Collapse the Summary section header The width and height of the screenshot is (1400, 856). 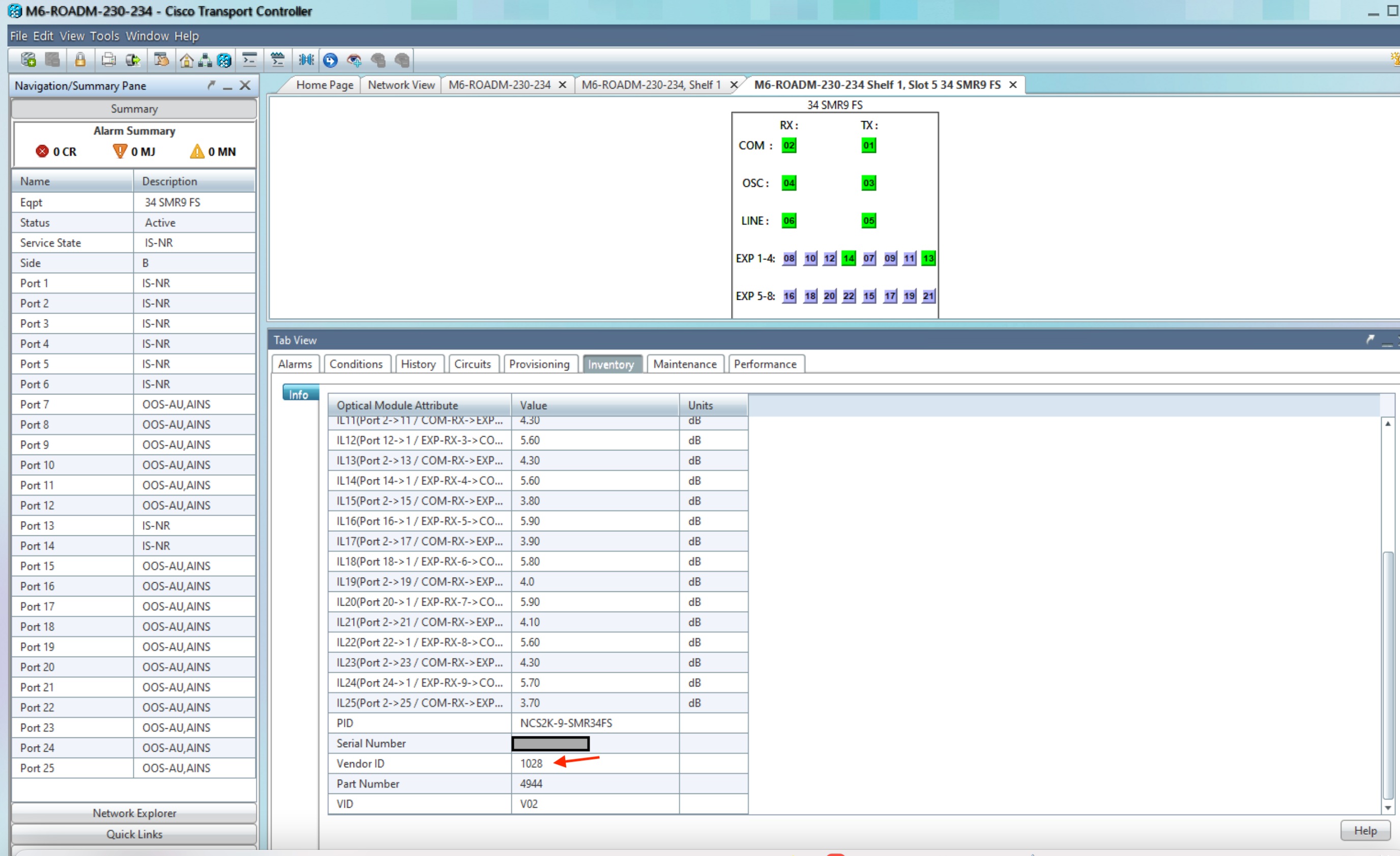point(134,108)
